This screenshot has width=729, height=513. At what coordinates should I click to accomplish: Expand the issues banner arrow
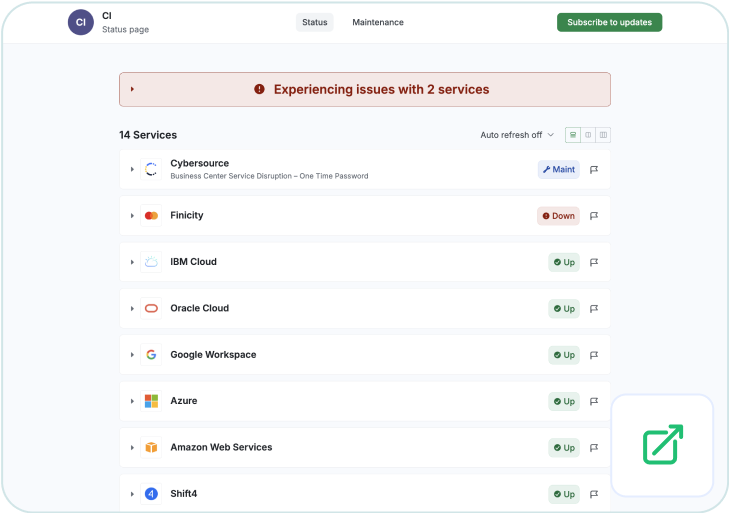(x=132, y=89)
